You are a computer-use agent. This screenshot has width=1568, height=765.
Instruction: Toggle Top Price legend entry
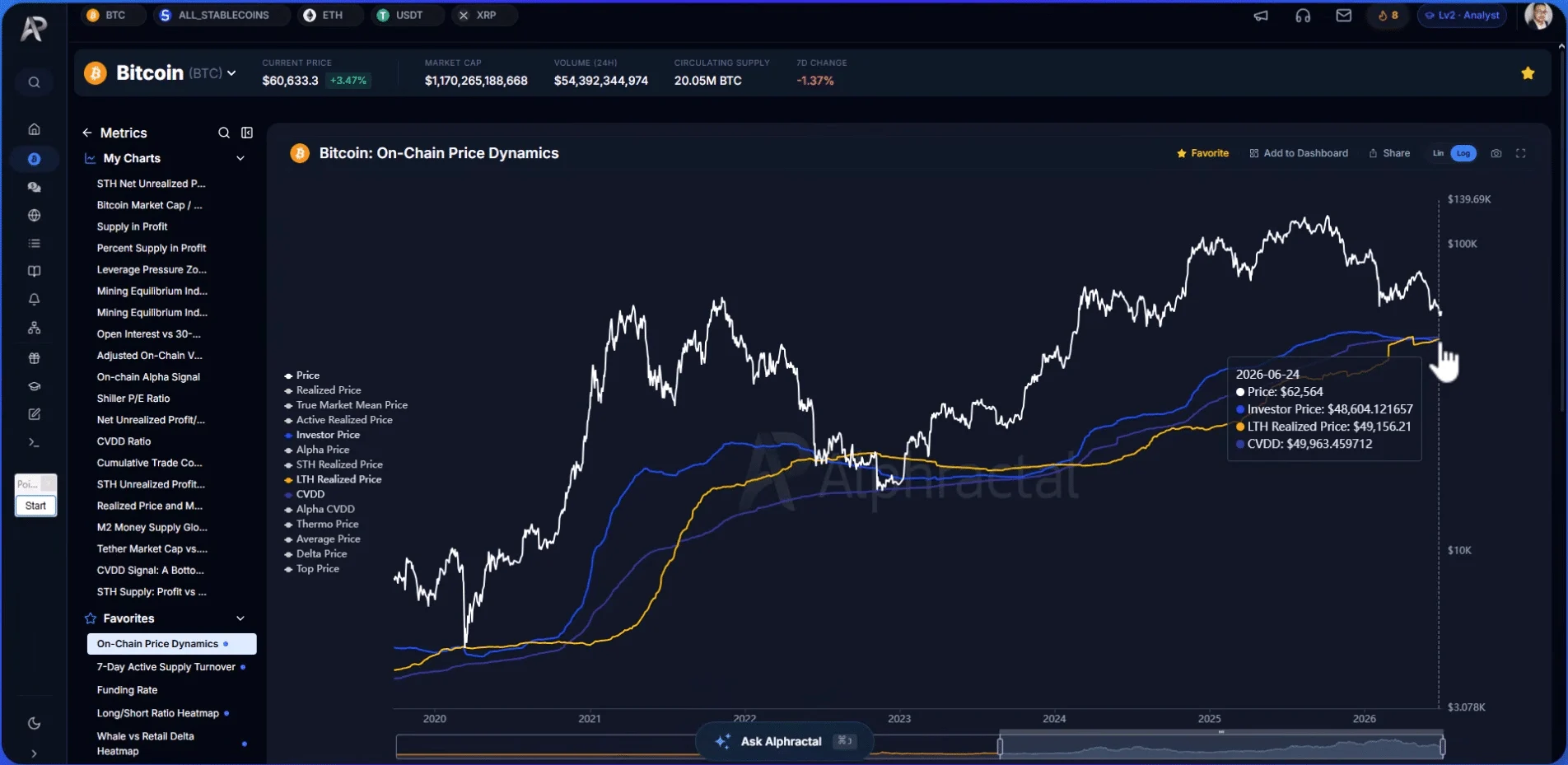tap(311, 569)
